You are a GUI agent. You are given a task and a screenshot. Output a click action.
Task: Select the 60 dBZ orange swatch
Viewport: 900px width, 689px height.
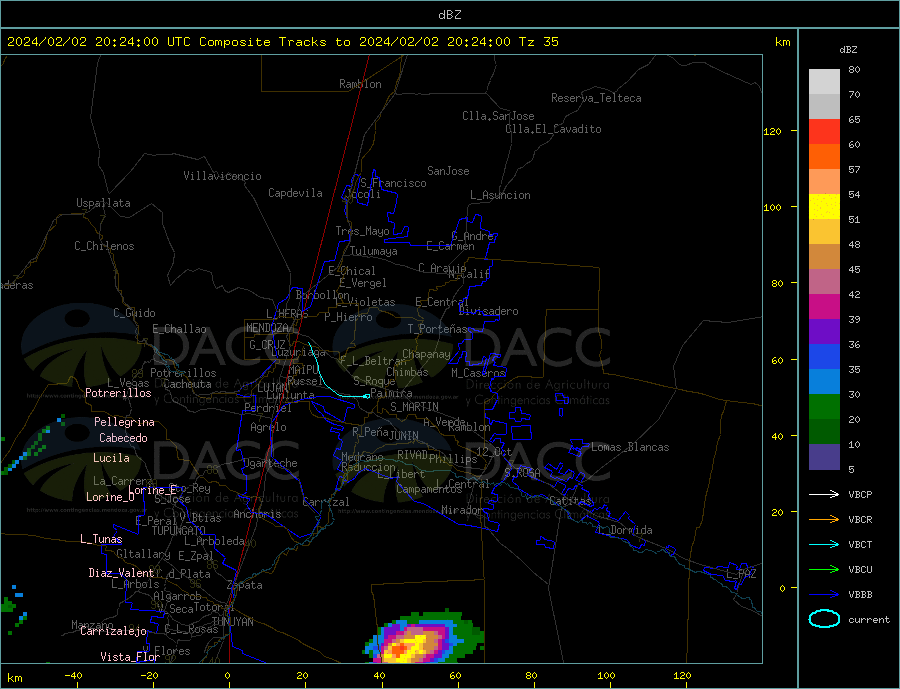(x=824, y=156)
